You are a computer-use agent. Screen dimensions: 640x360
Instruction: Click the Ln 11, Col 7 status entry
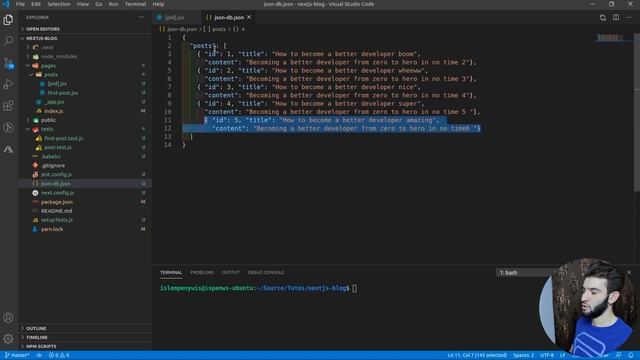coord(477,355)
